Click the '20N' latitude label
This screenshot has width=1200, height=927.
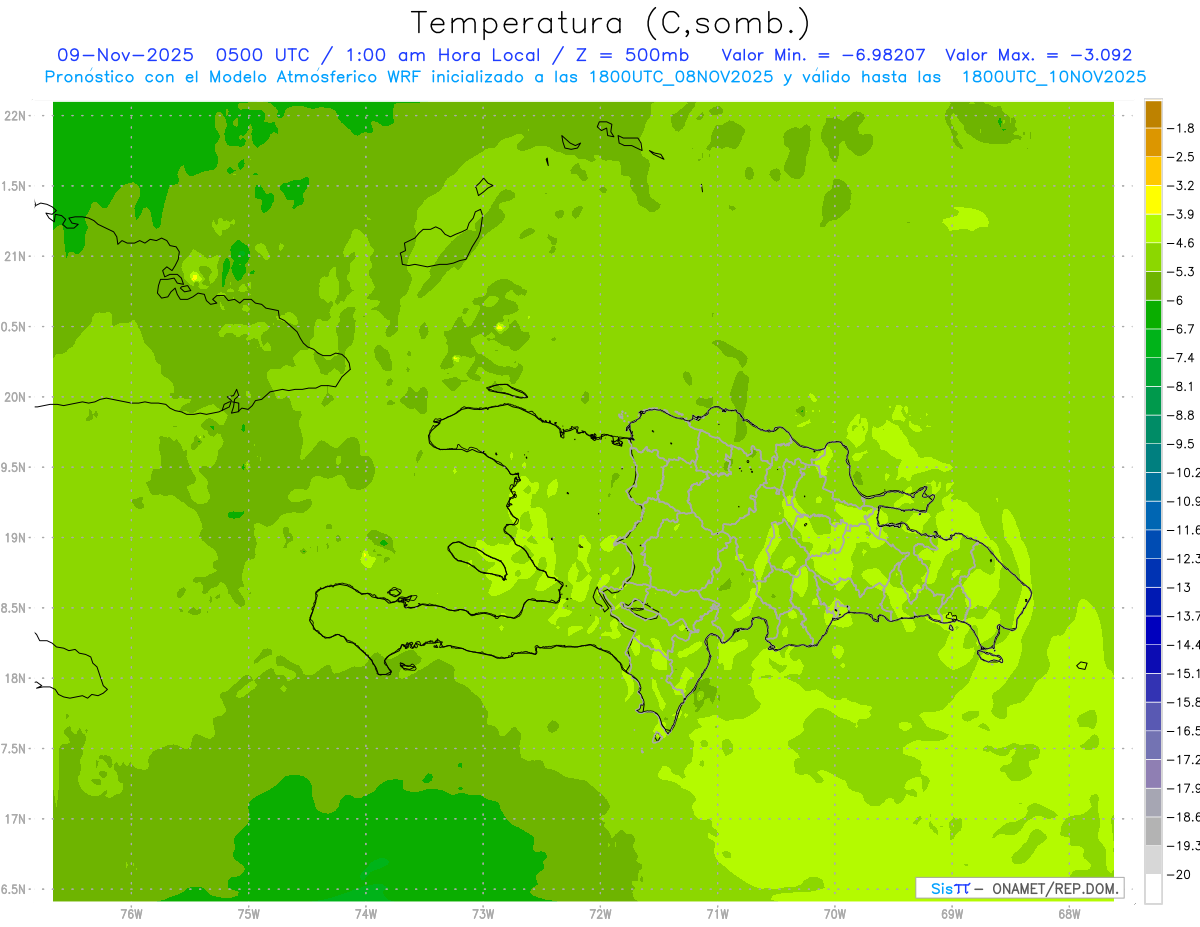click(16, 397)
